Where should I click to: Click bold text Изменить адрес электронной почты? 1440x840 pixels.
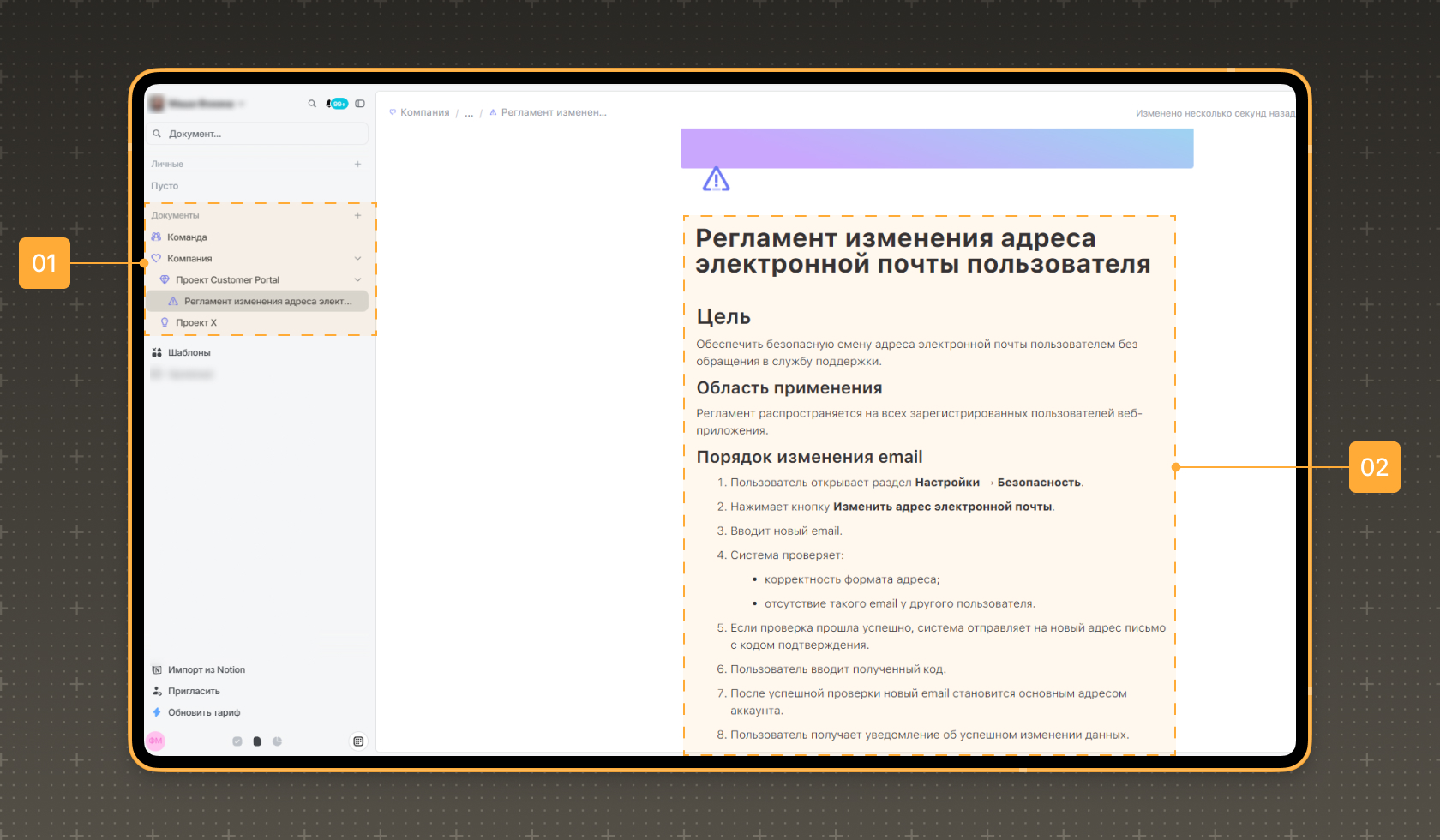pyautogui.click(x=943, y=507)
